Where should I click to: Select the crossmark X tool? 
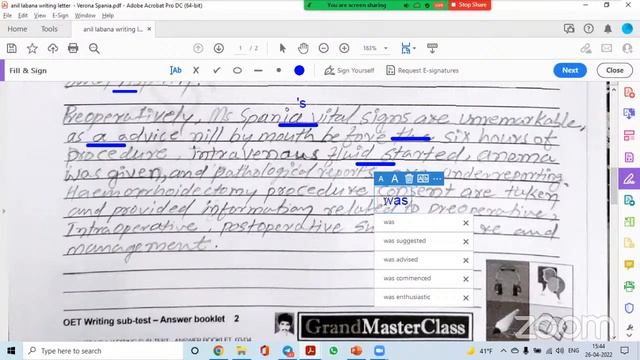pos(196,71)
